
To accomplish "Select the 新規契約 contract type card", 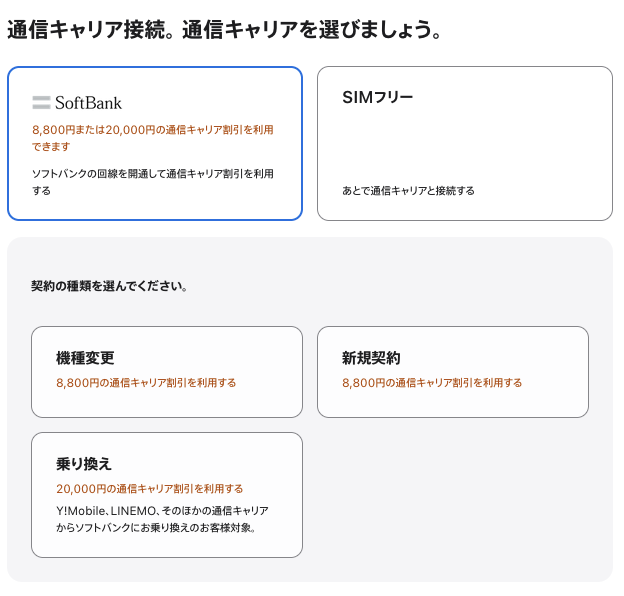I will [x=453, y=372].
